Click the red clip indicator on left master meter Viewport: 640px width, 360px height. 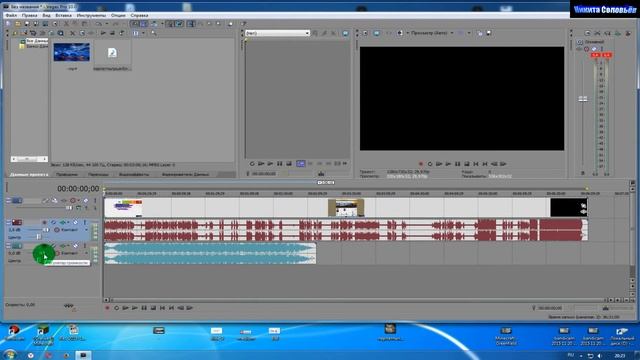click(x=596, y=55)
